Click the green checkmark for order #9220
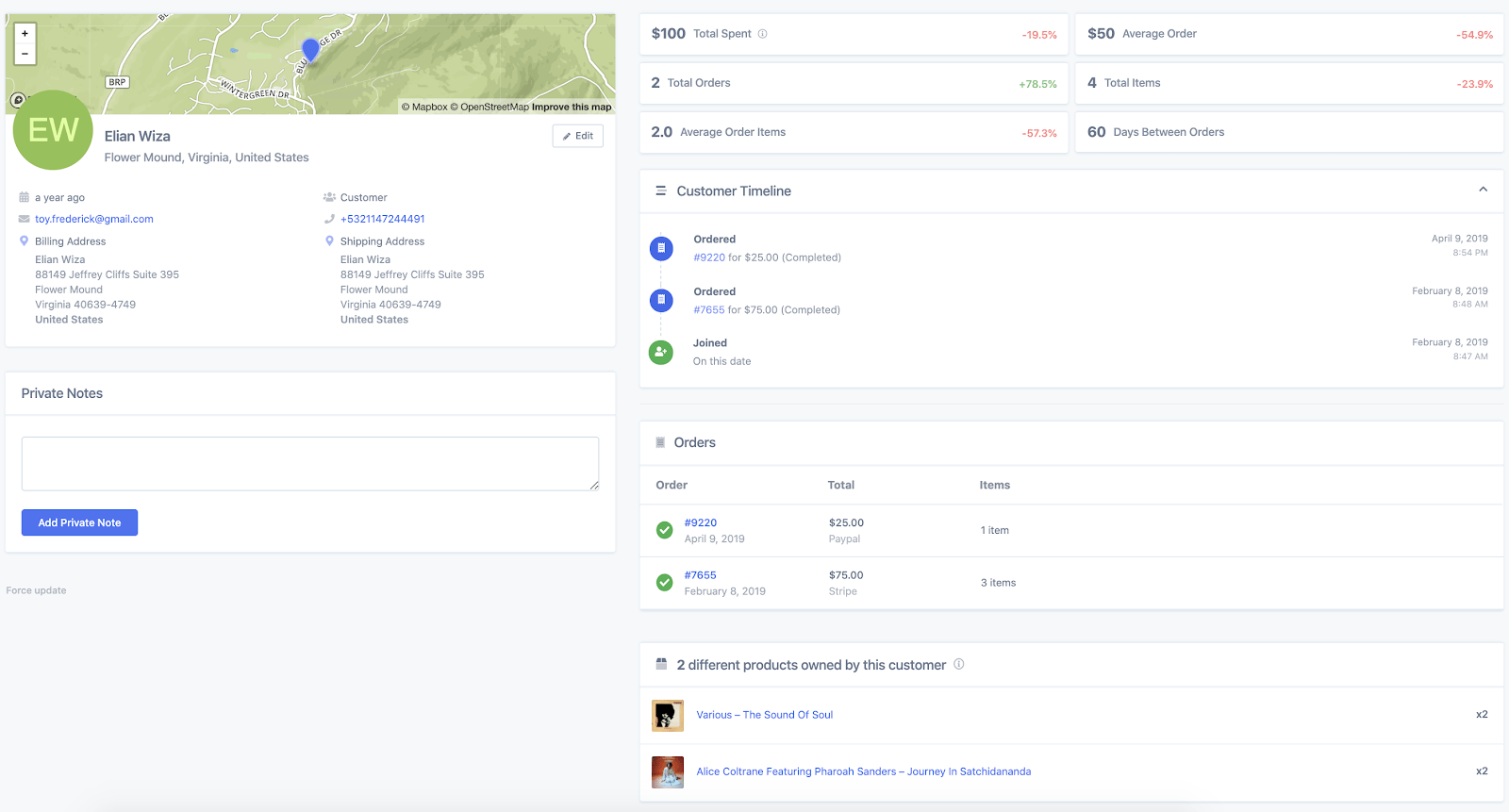Image resolution: width=1509 pixels, height=812 pixels. tap(665, 530)
